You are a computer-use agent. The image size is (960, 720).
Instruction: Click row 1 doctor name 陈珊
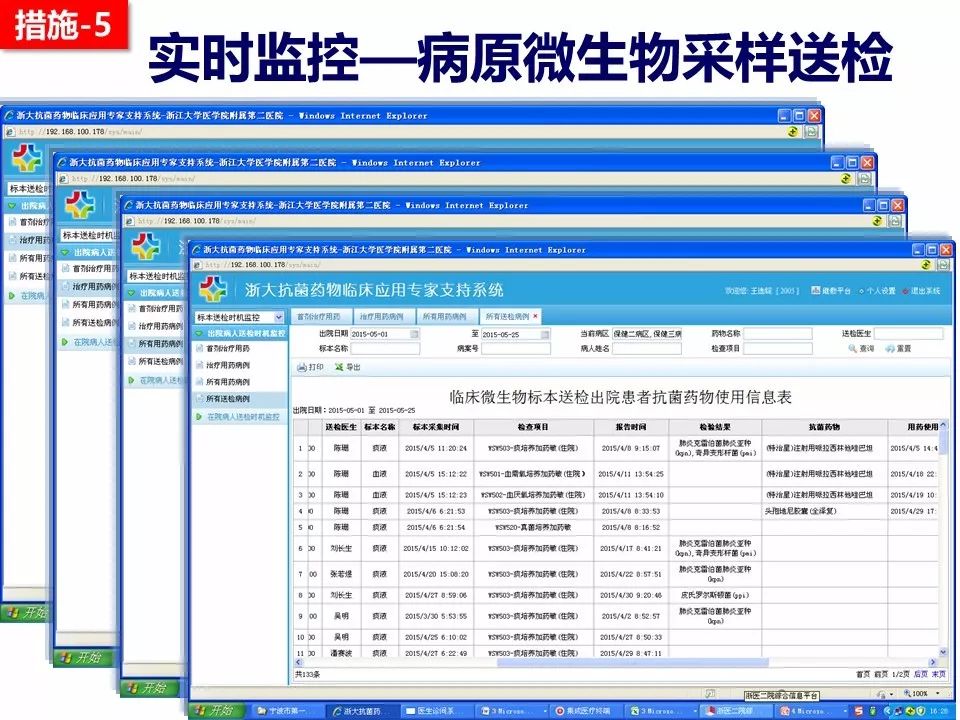(341, 449)
